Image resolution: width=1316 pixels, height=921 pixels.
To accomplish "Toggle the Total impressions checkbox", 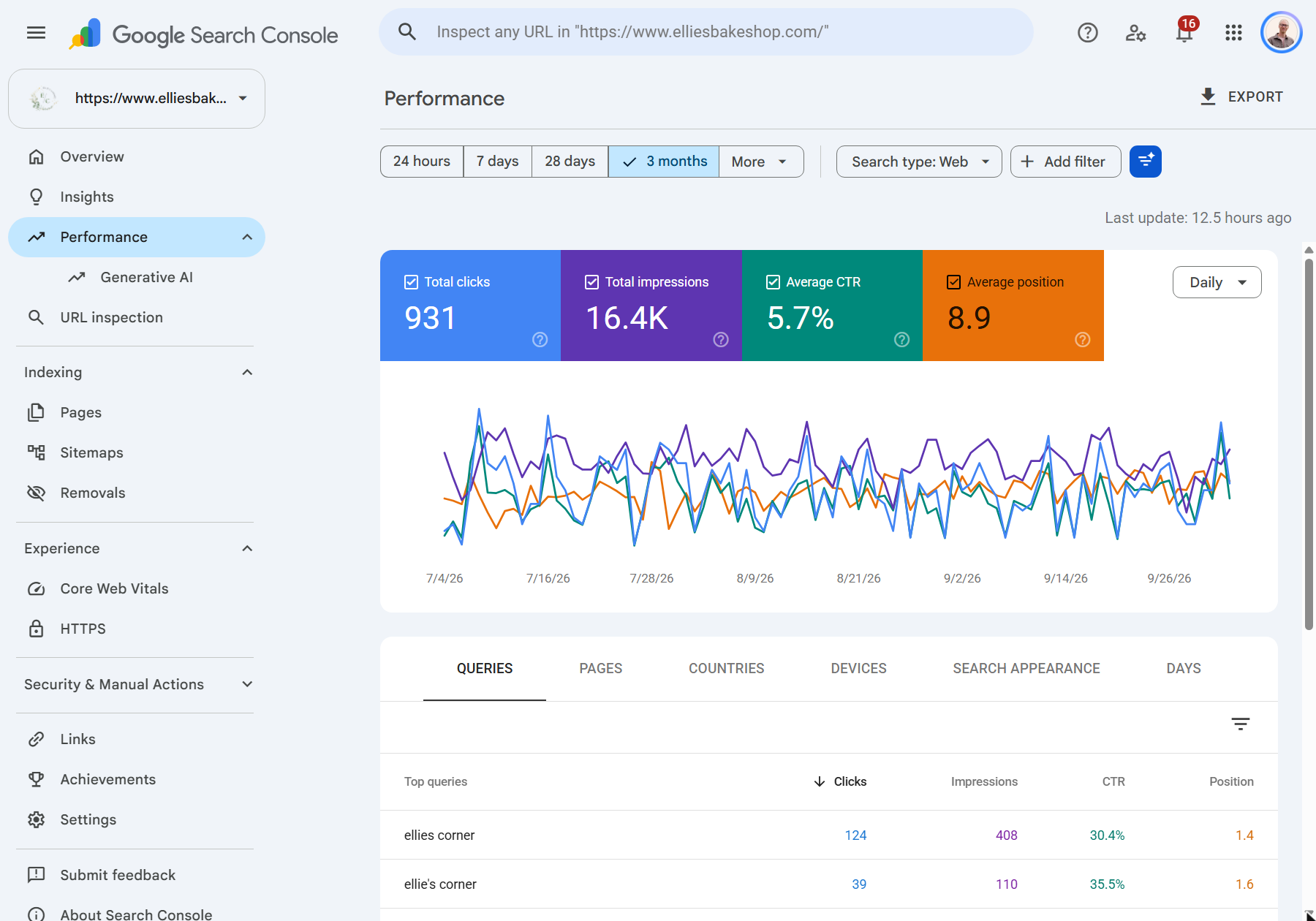I will click(x=592, y=282).
